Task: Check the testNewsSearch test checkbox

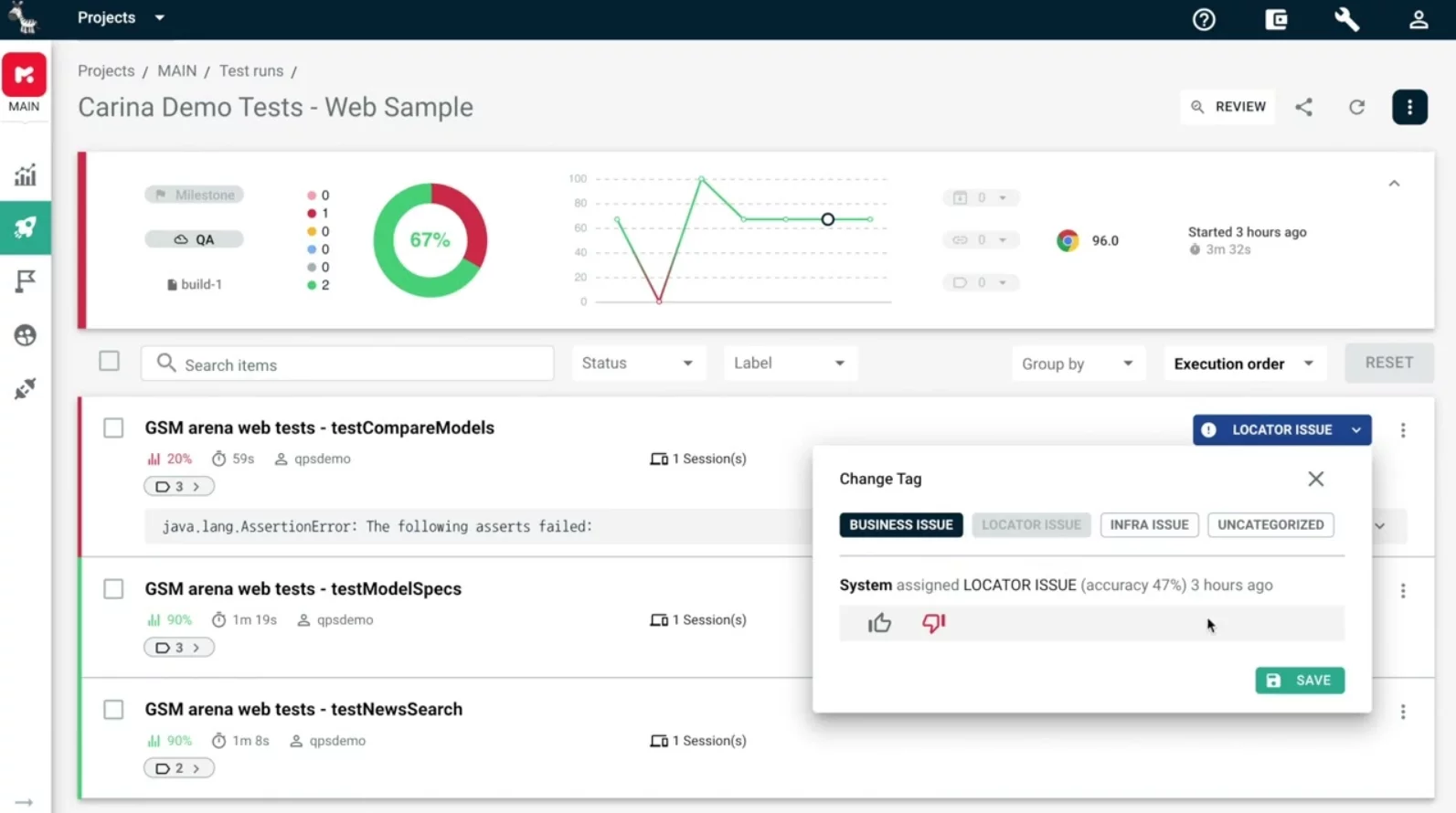Action: (x=113, y=710)
